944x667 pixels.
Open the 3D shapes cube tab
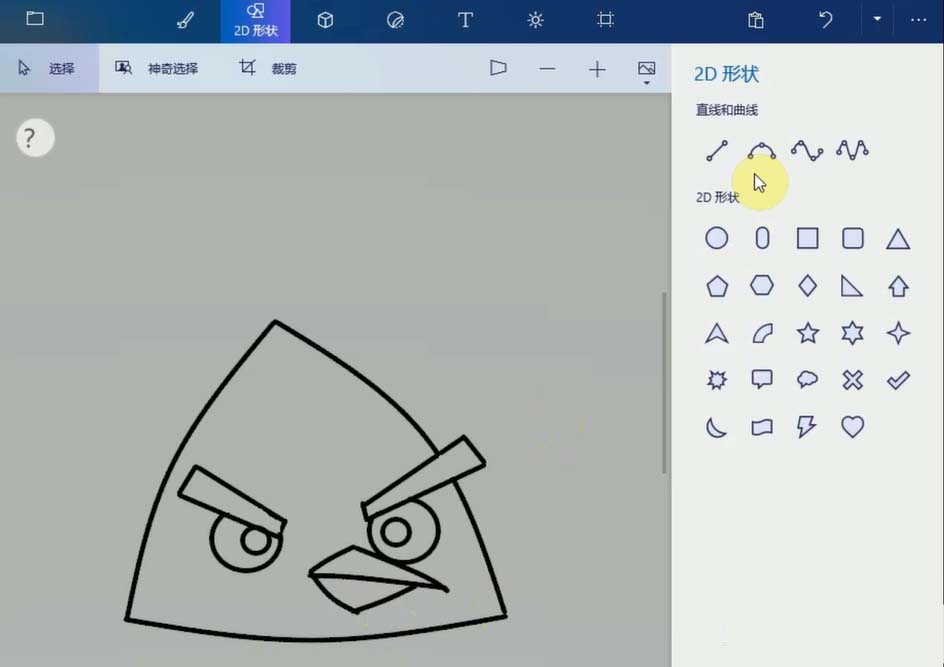(325, 20)
